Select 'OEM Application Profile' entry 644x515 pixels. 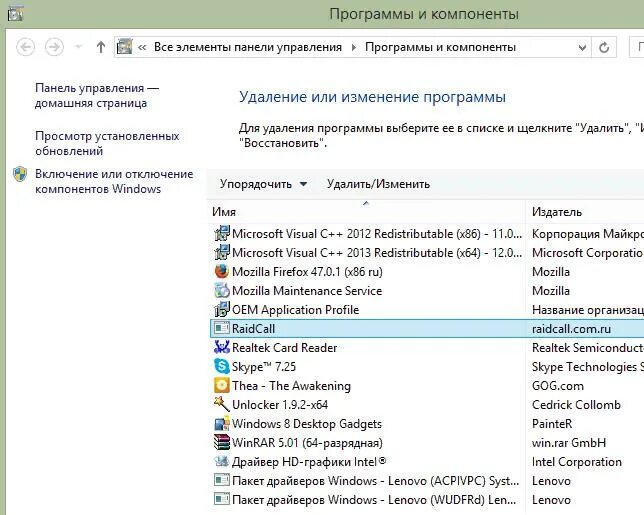[295, 310]
